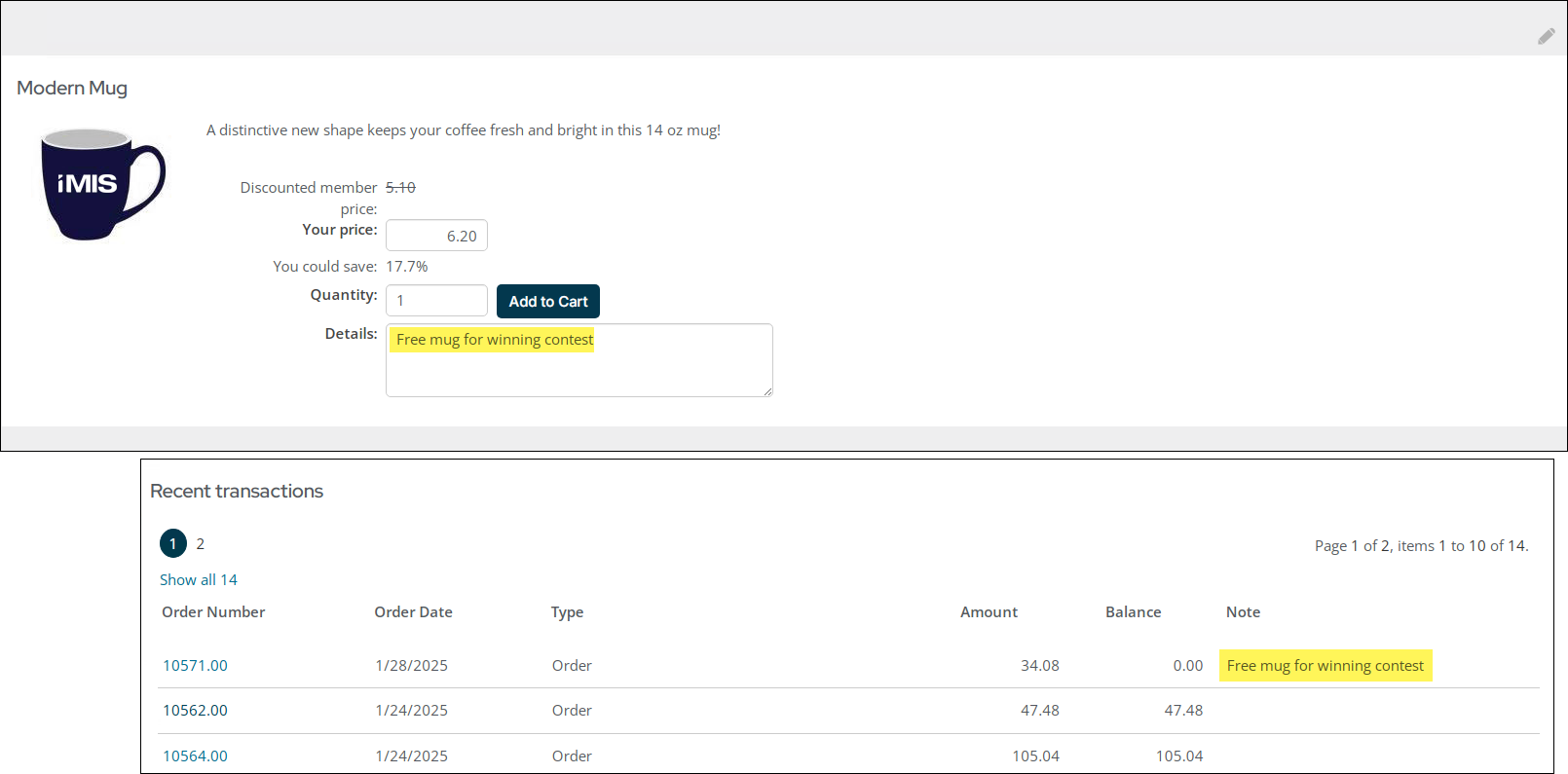Click the 105.04 amount cell

[1035, 756]
